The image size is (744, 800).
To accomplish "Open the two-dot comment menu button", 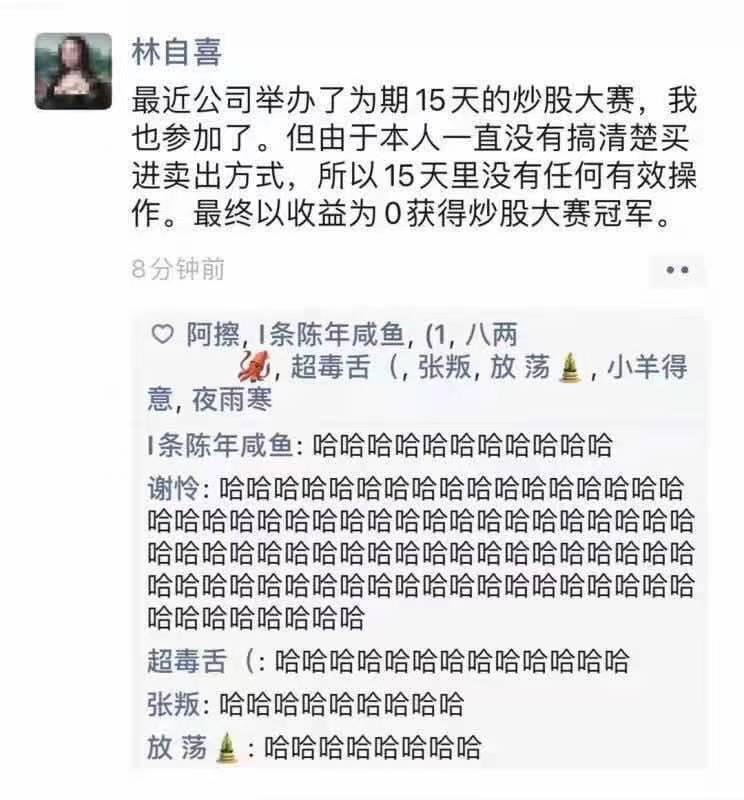I will (677, 270).
